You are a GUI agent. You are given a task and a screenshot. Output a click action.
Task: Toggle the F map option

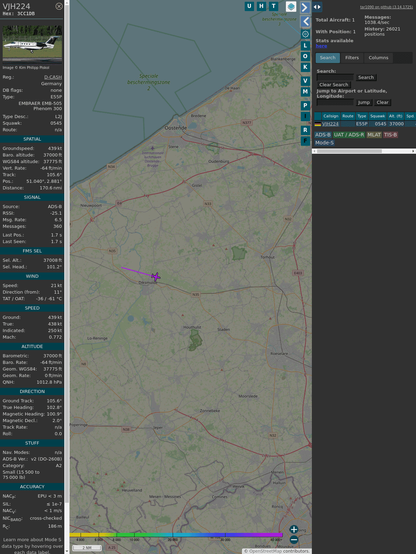tap(305, 141)
